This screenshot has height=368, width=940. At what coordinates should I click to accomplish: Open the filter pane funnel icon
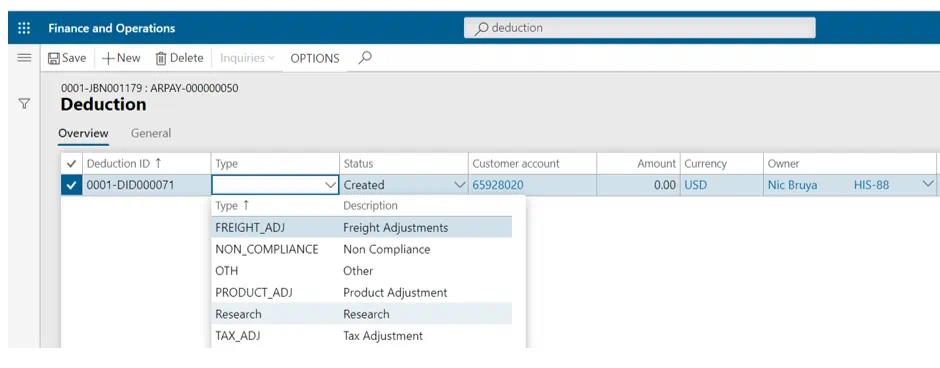24,104
